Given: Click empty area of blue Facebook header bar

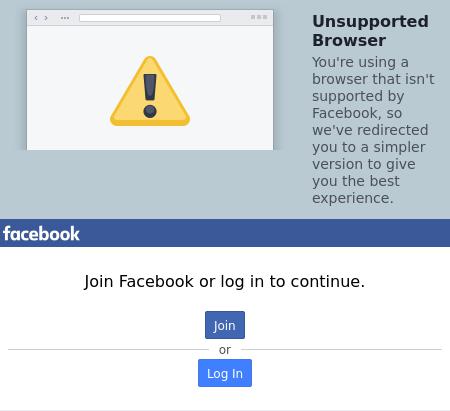Looking at the screenshot, I should 263,233.
